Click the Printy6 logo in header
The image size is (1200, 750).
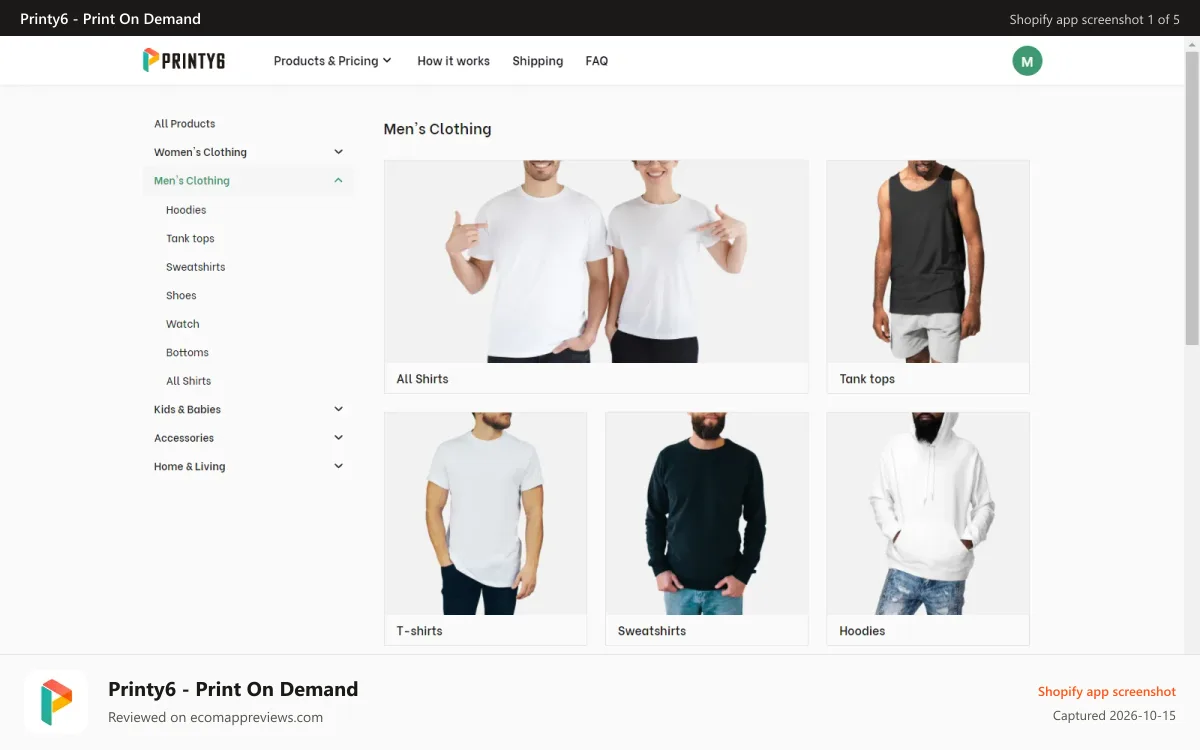tap(184, 60)
